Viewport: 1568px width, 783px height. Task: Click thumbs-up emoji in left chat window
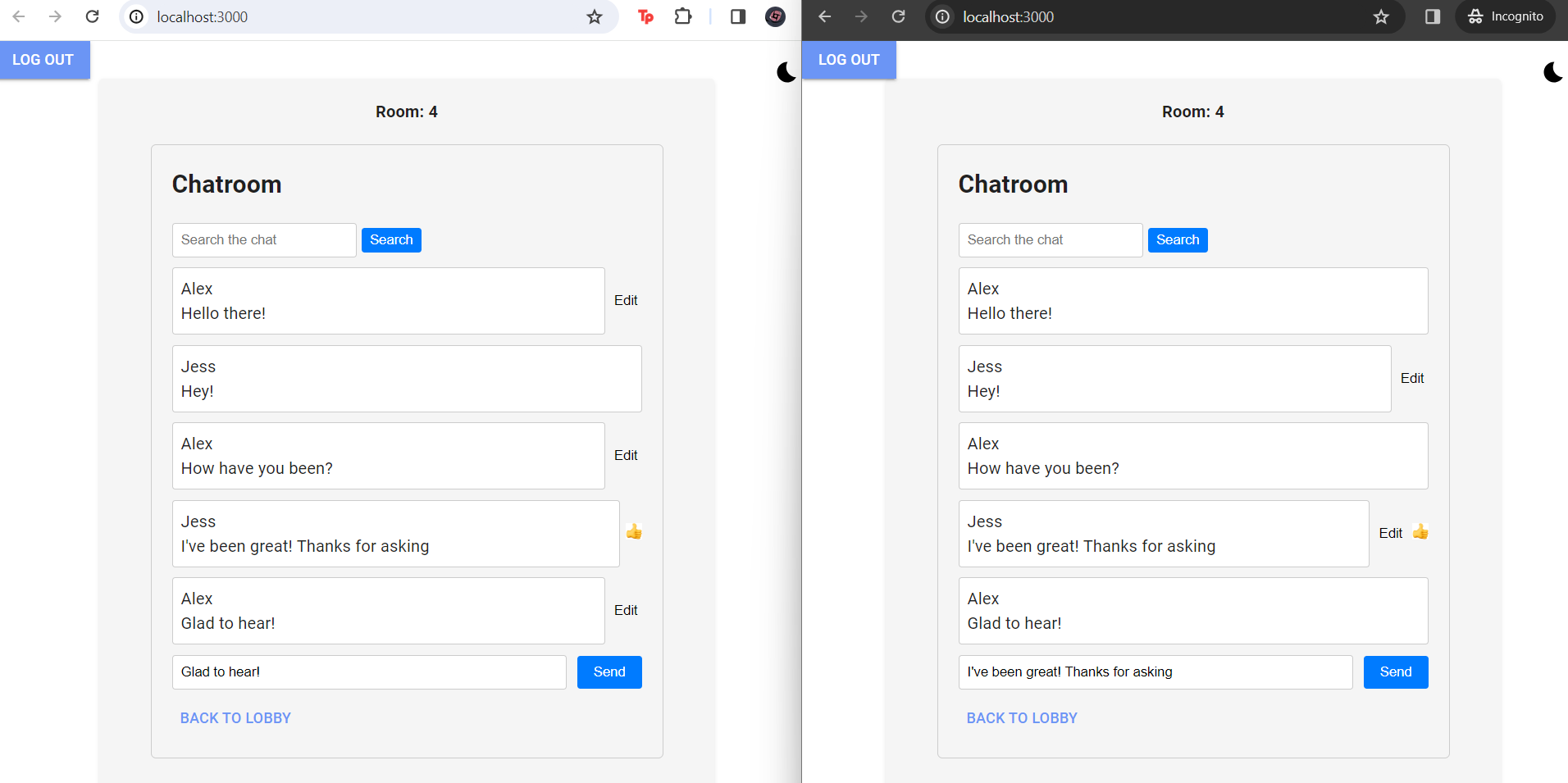[x=634, y=532]
